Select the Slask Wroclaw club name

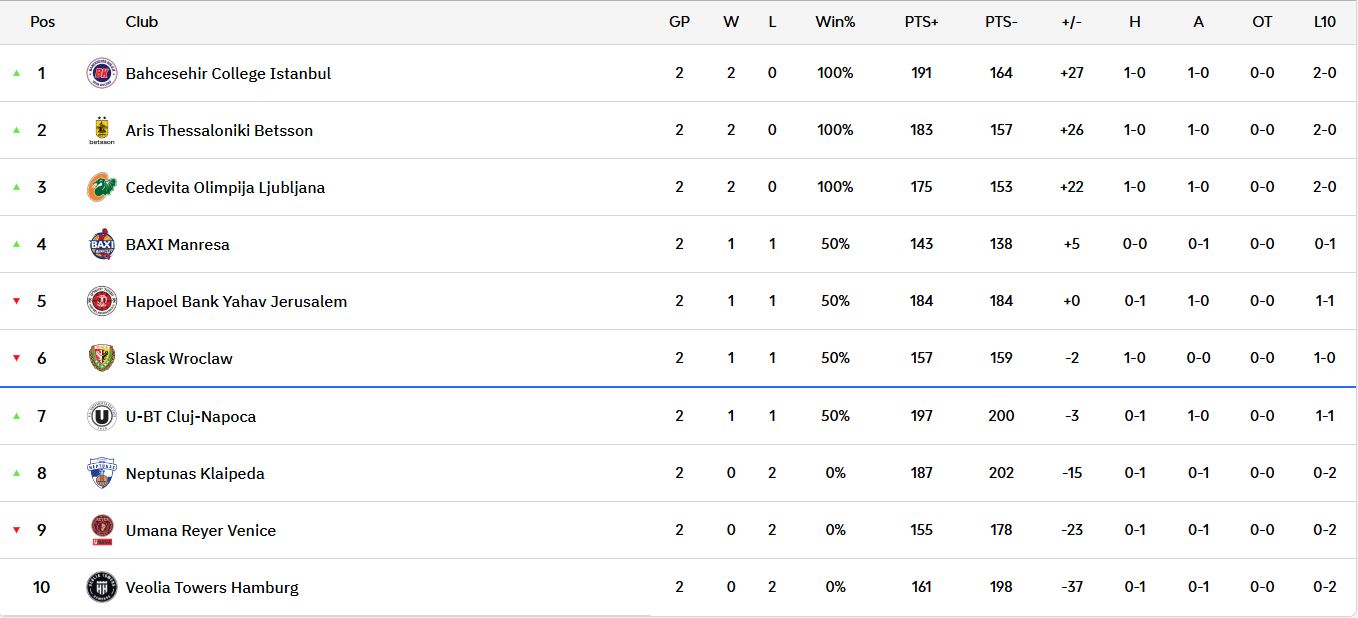coord(179,359)
